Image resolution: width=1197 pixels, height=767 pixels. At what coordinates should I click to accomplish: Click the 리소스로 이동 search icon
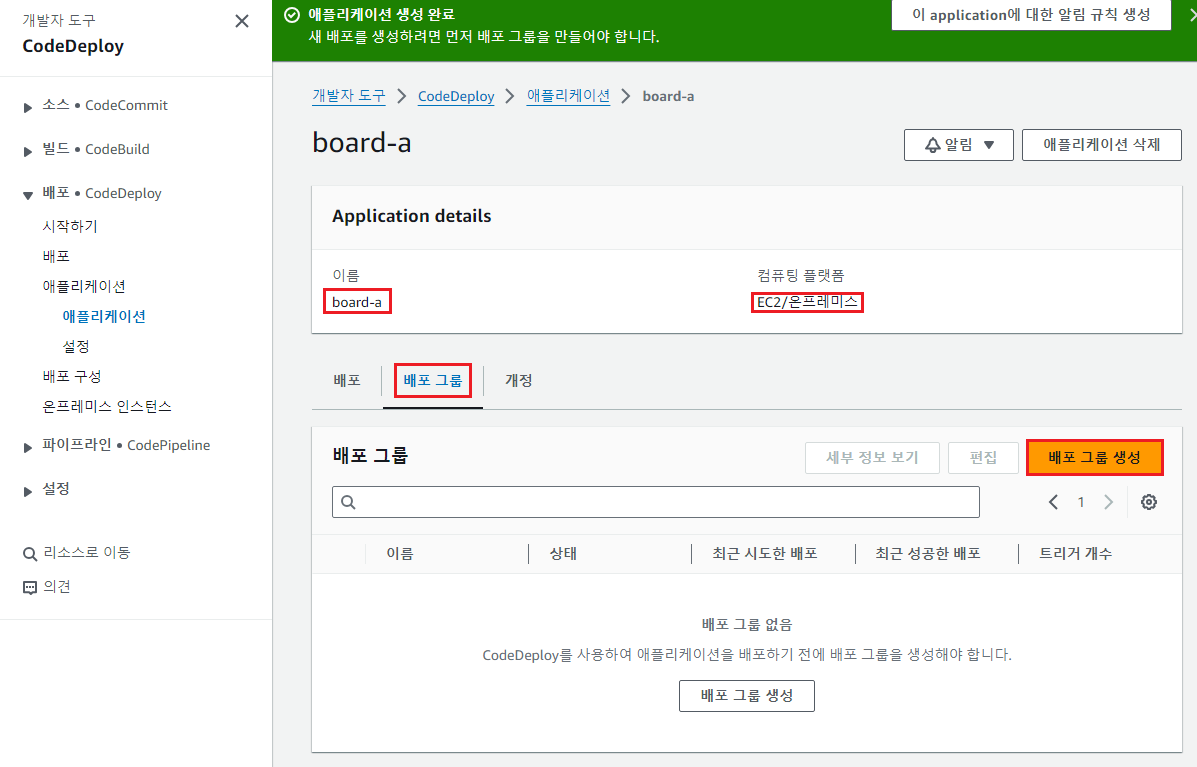[x=30, y=553]
